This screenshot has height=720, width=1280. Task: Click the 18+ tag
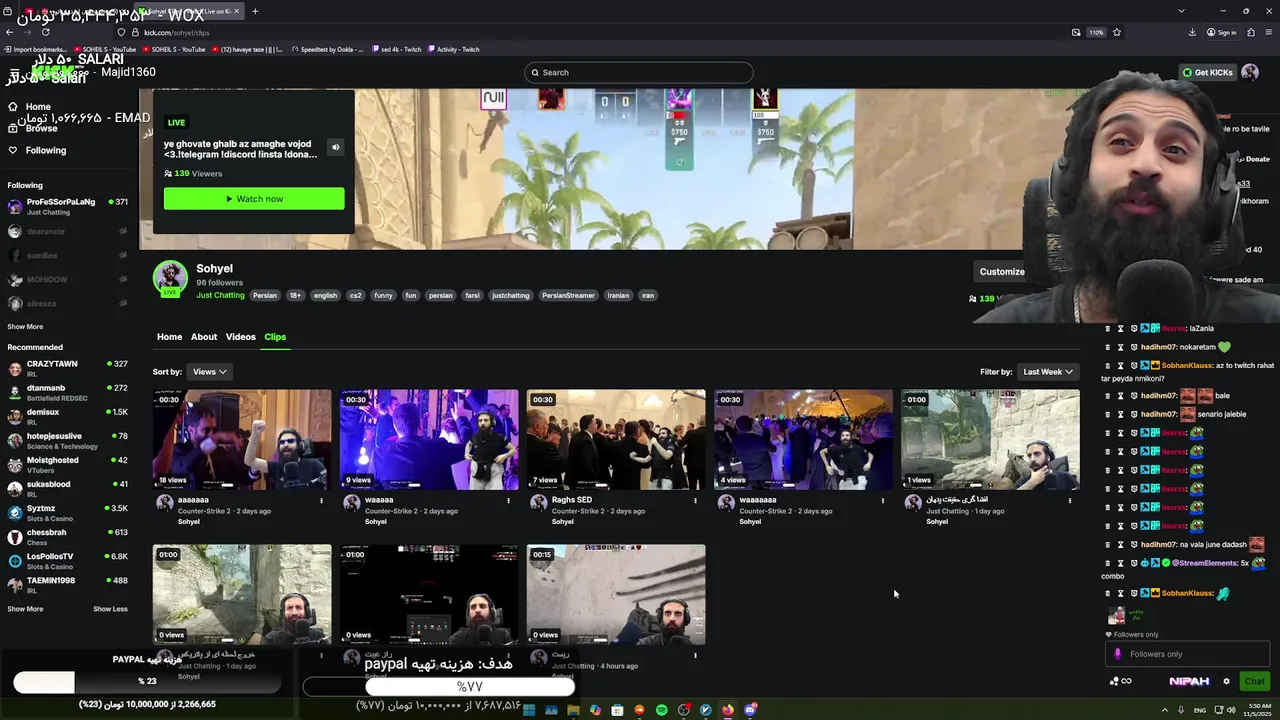click(295, 296)
